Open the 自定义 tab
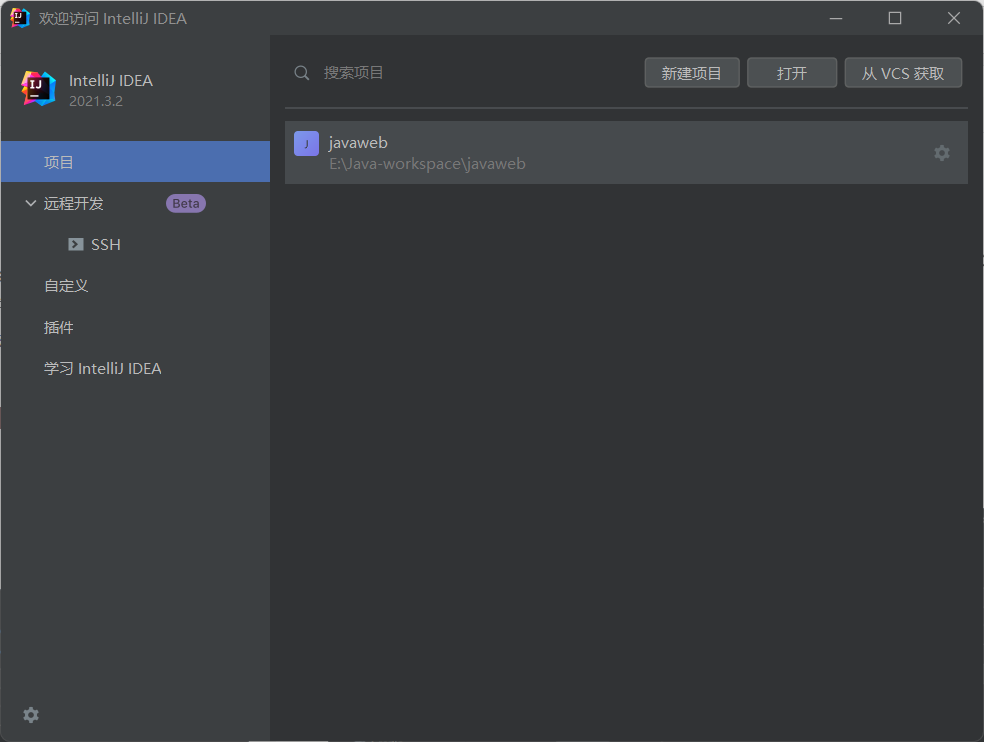The height and width of the screenshot is (742, 984). [66, 286]
